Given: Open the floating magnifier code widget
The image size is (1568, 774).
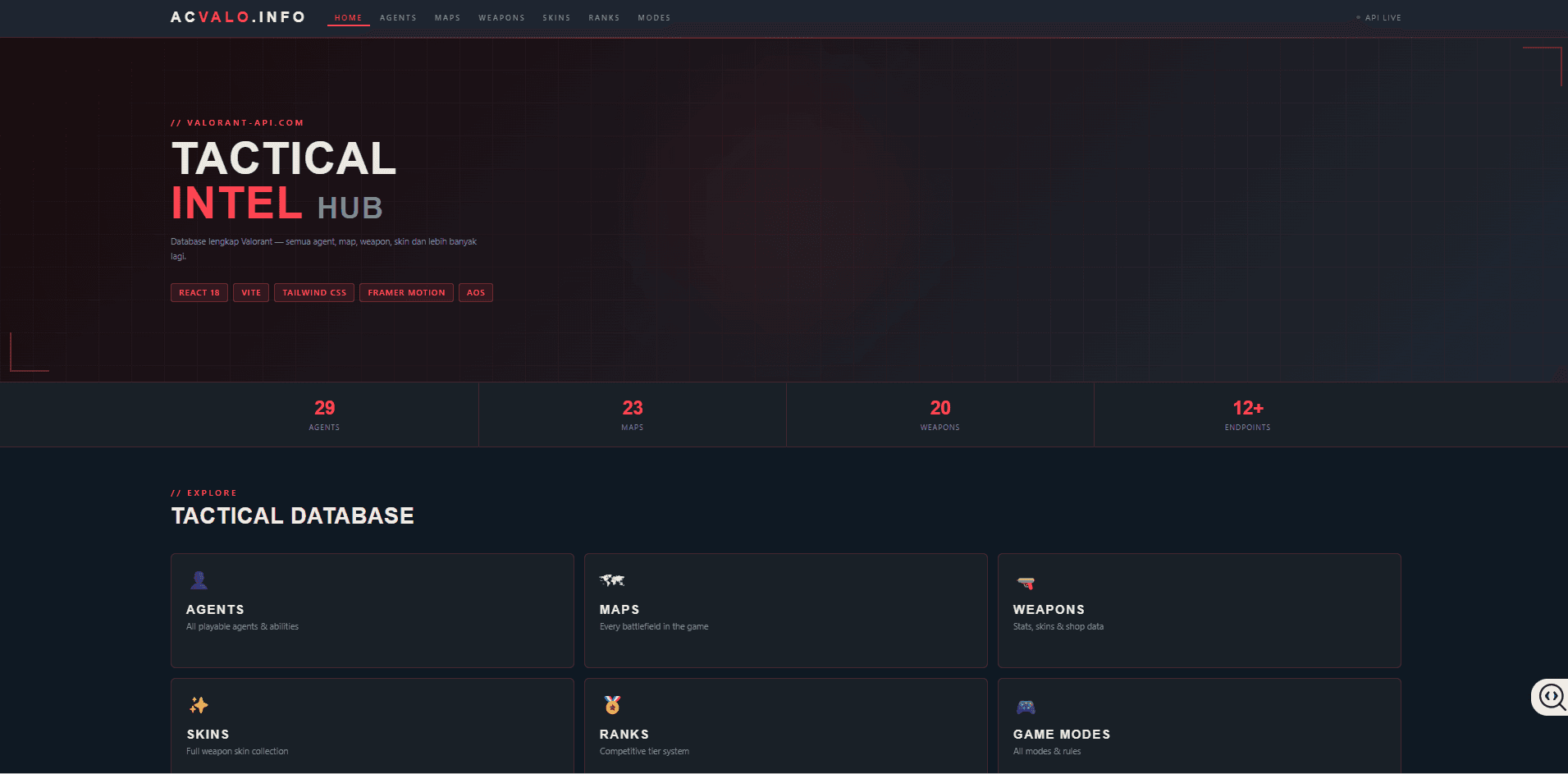Looking at the screenshot, I should (1551, 697).
